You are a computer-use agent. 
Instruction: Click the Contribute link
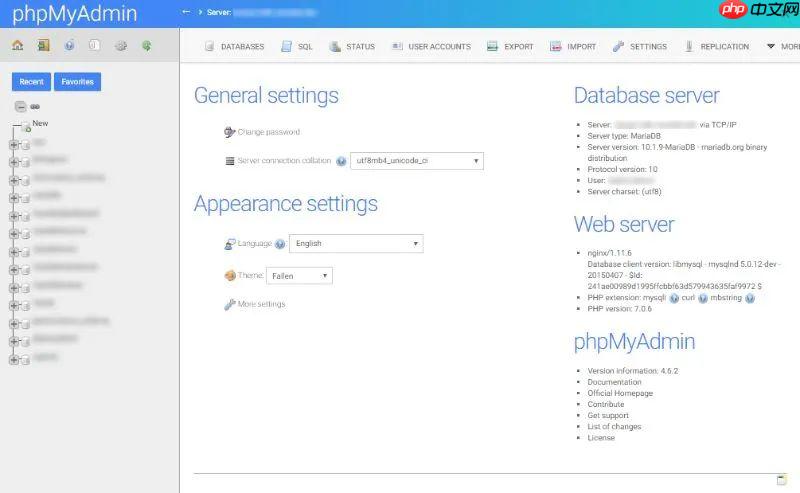(x=606, y=404)
